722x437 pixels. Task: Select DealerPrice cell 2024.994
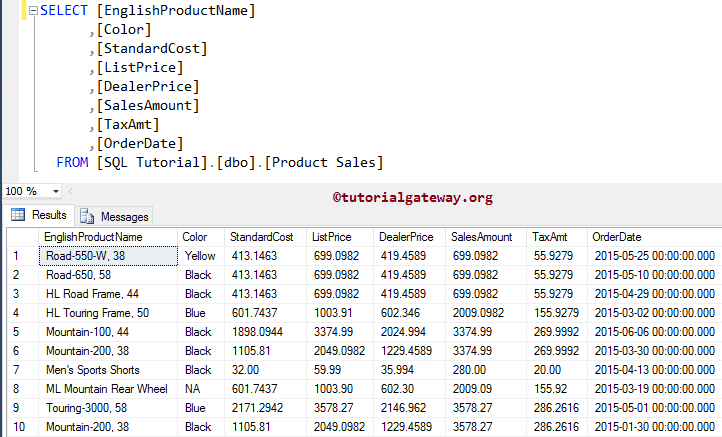click(409, 332)
